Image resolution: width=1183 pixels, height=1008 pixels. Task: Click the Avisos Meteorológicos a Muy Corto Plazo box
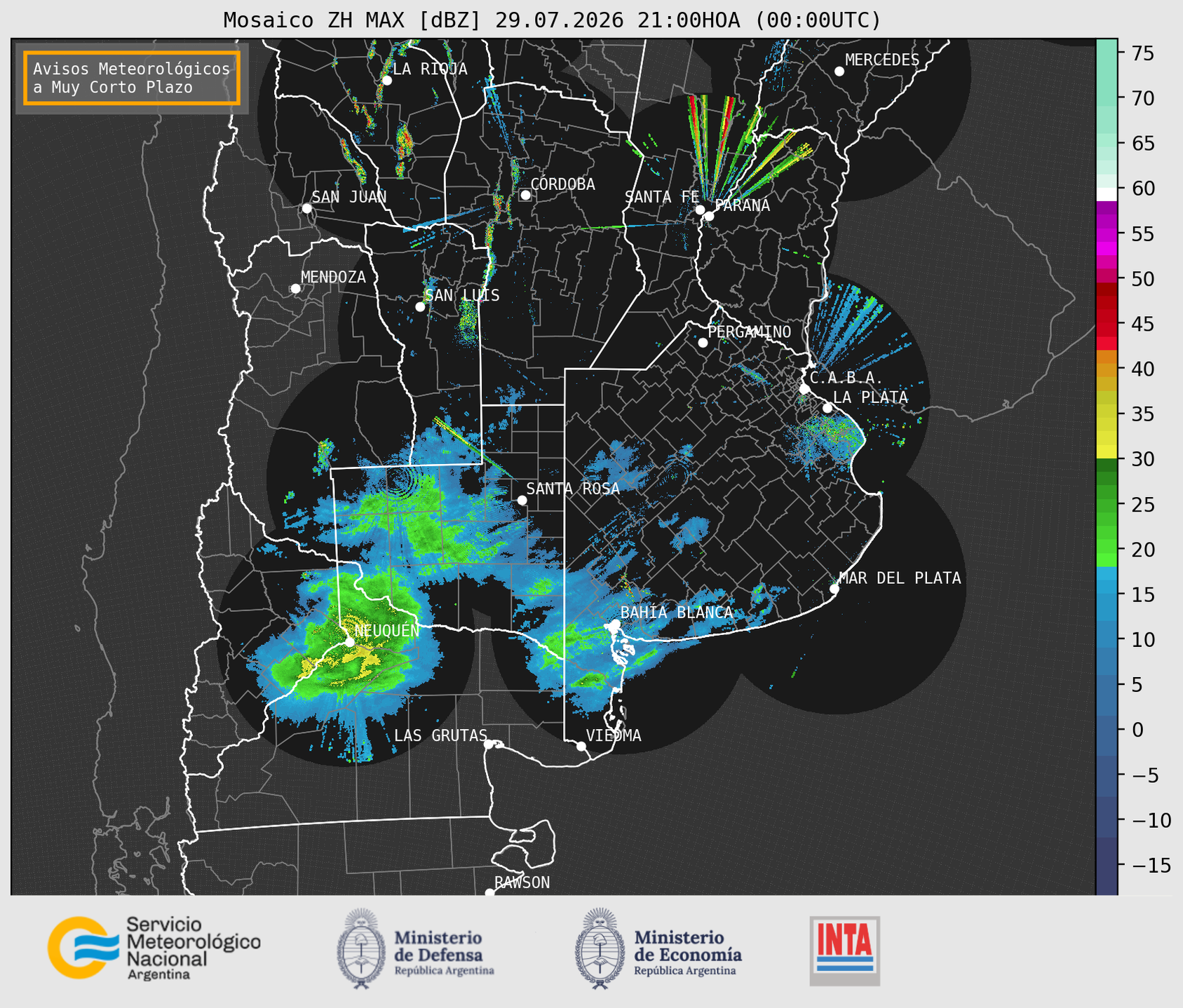132,78
